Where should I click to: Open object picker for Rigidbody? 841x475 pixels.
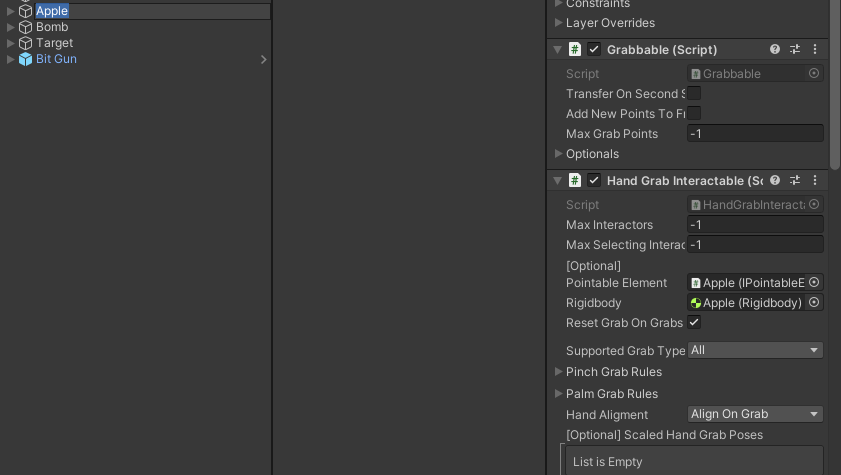(814, 302)
